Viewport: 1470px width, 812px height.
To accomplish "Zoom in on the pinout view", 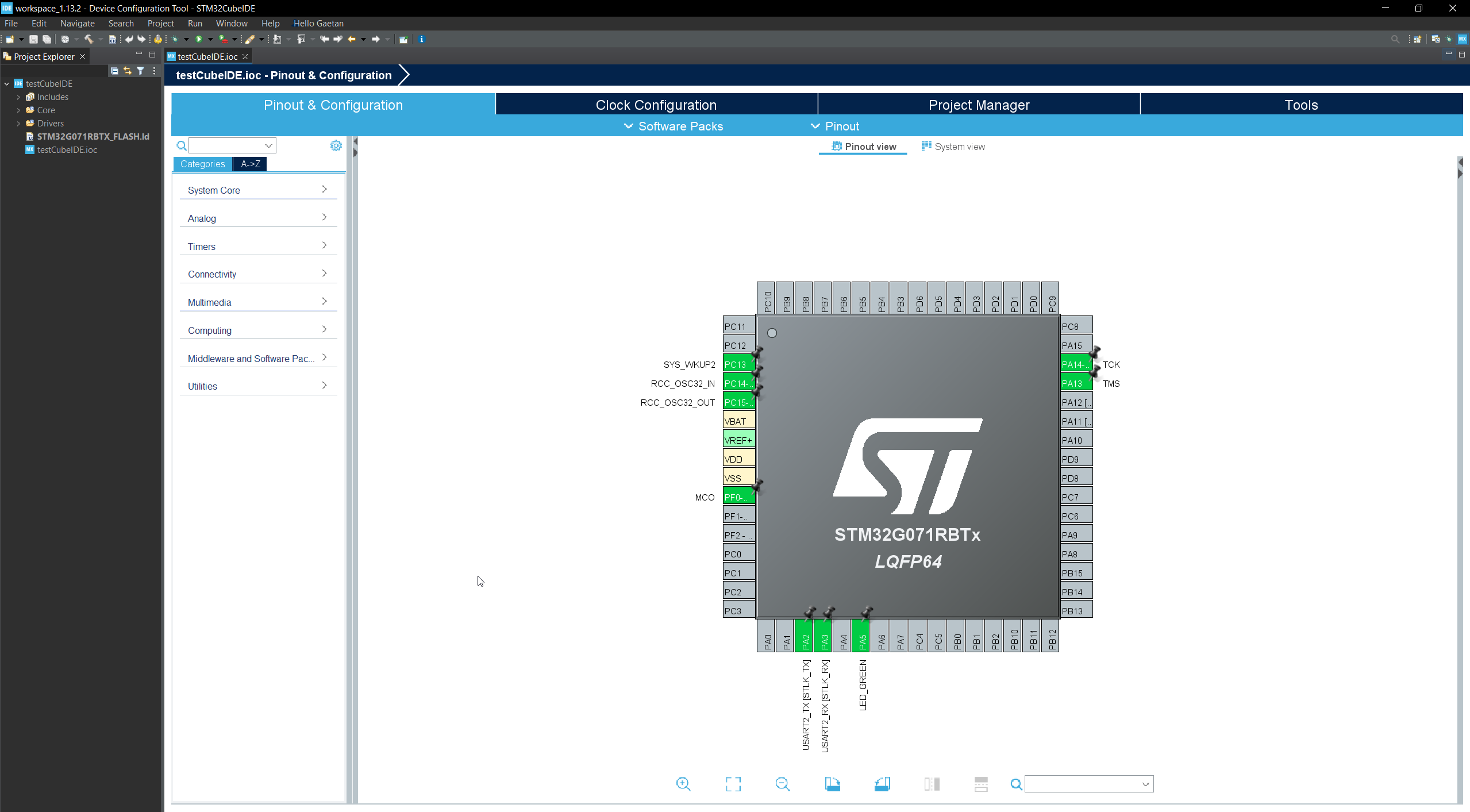I will click(683, 784).
